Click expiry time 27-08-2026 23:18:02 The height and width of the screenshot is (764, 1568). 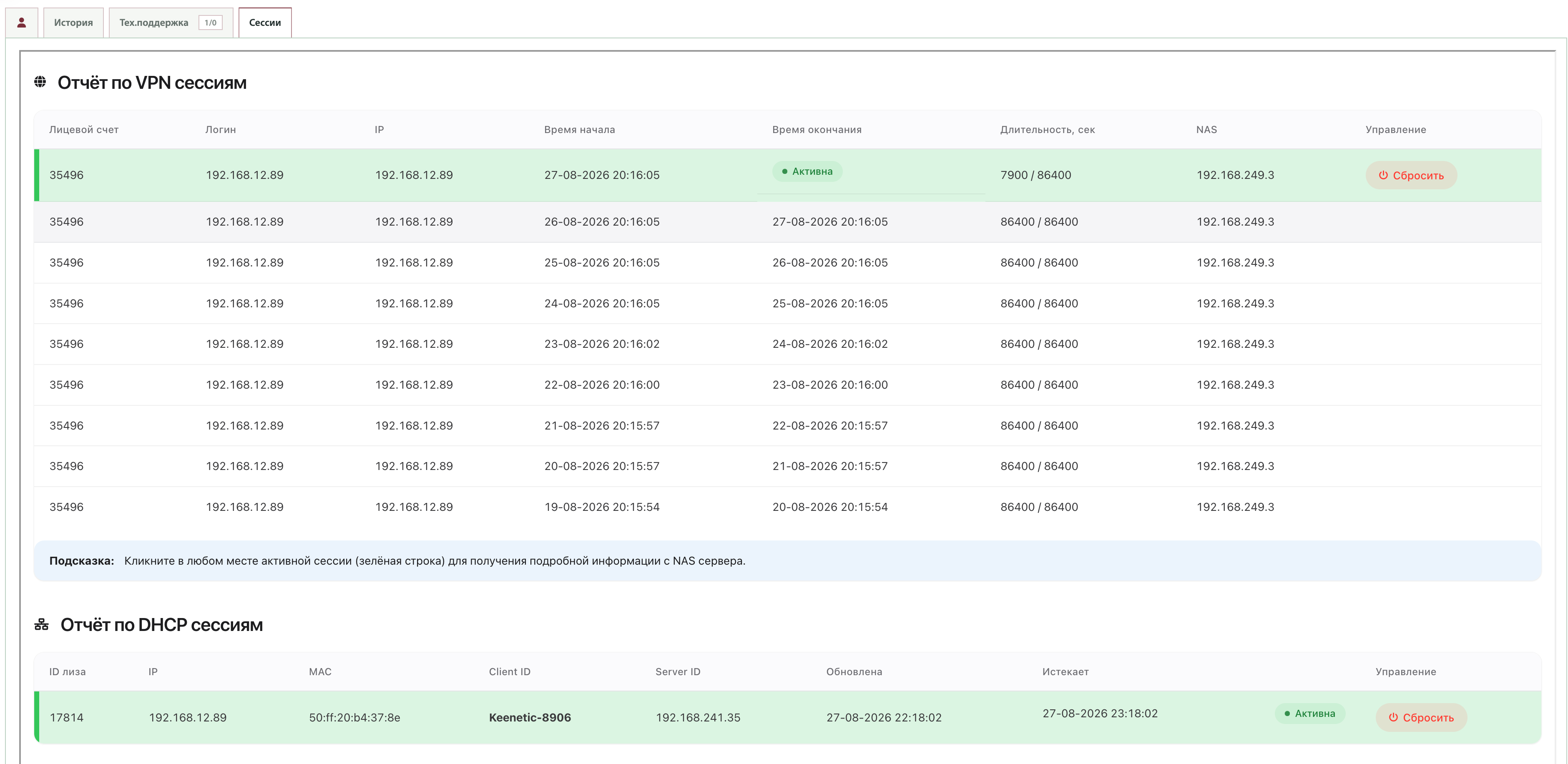pyautogui.click(x=1100, y=714)
